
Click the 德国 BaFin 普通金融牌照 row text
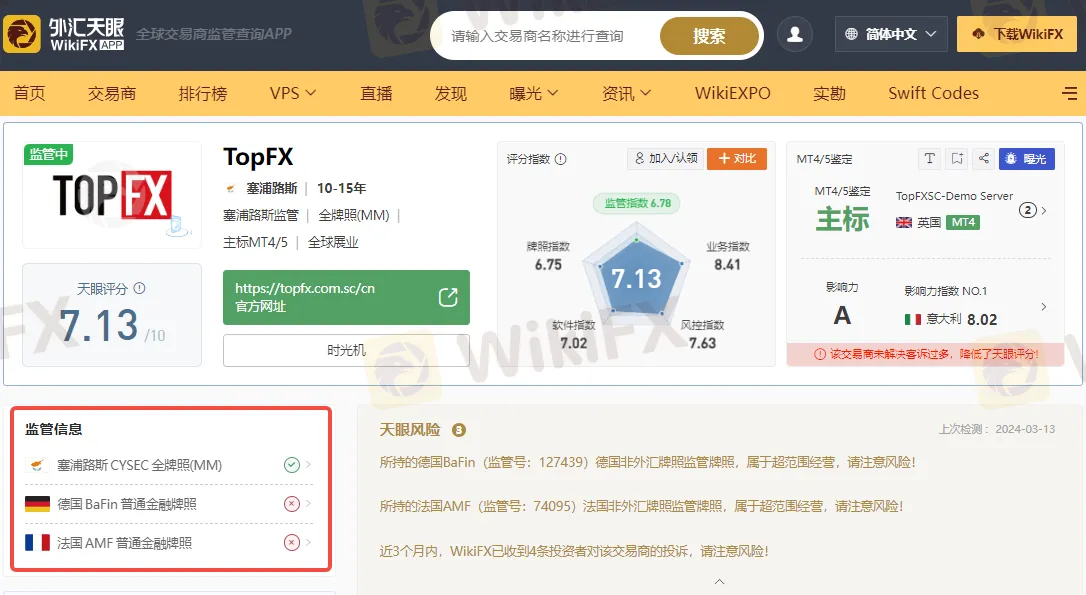[x=127, y=504]
